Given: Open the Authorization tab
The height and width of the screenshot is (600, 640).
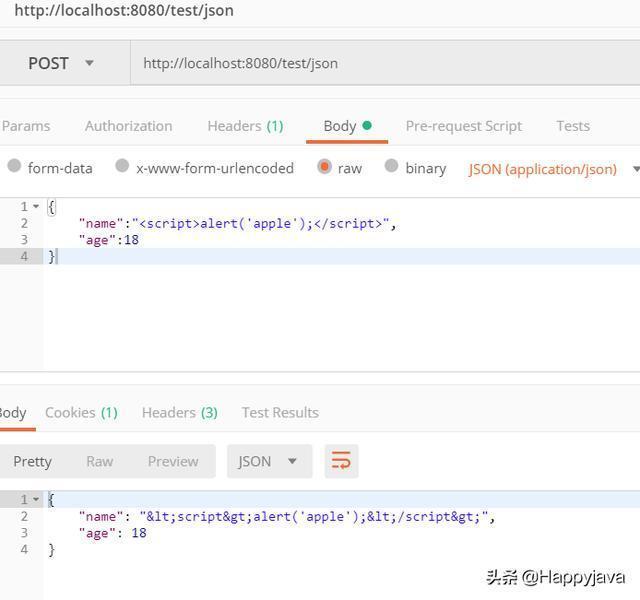Looking at the screenshot, I should click(129, 126).
